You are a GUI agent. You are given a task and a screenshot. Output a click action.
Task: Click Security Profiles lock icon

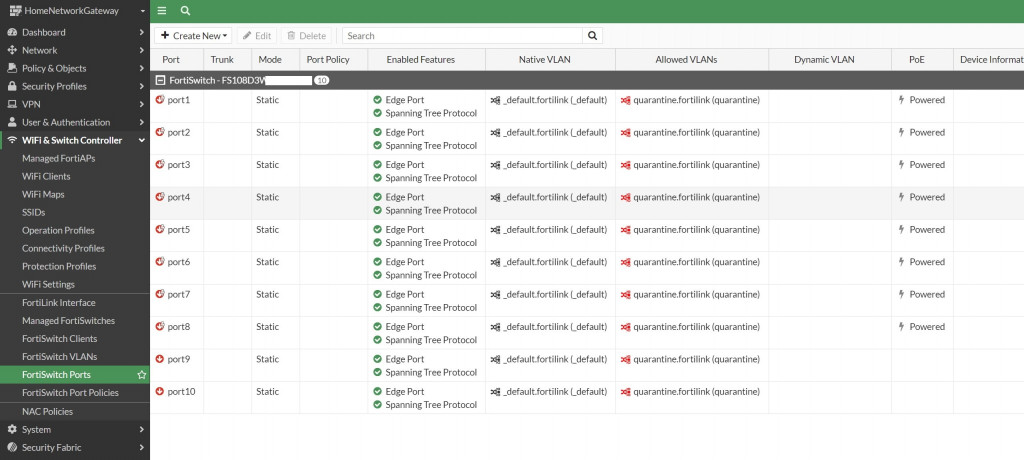point(11,86)
